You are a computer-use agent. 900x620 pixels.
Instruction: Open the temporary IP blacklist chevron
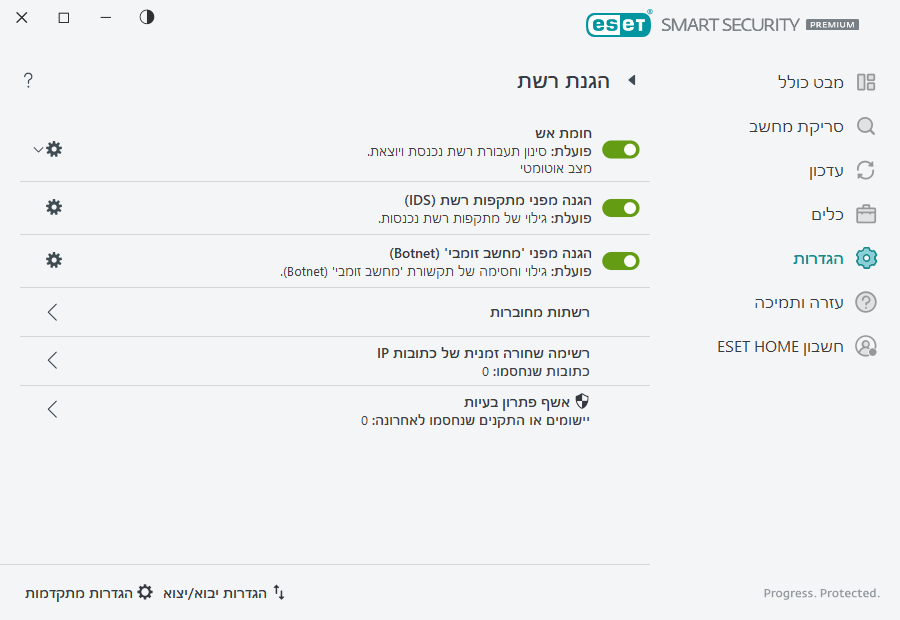click(52, 361)
